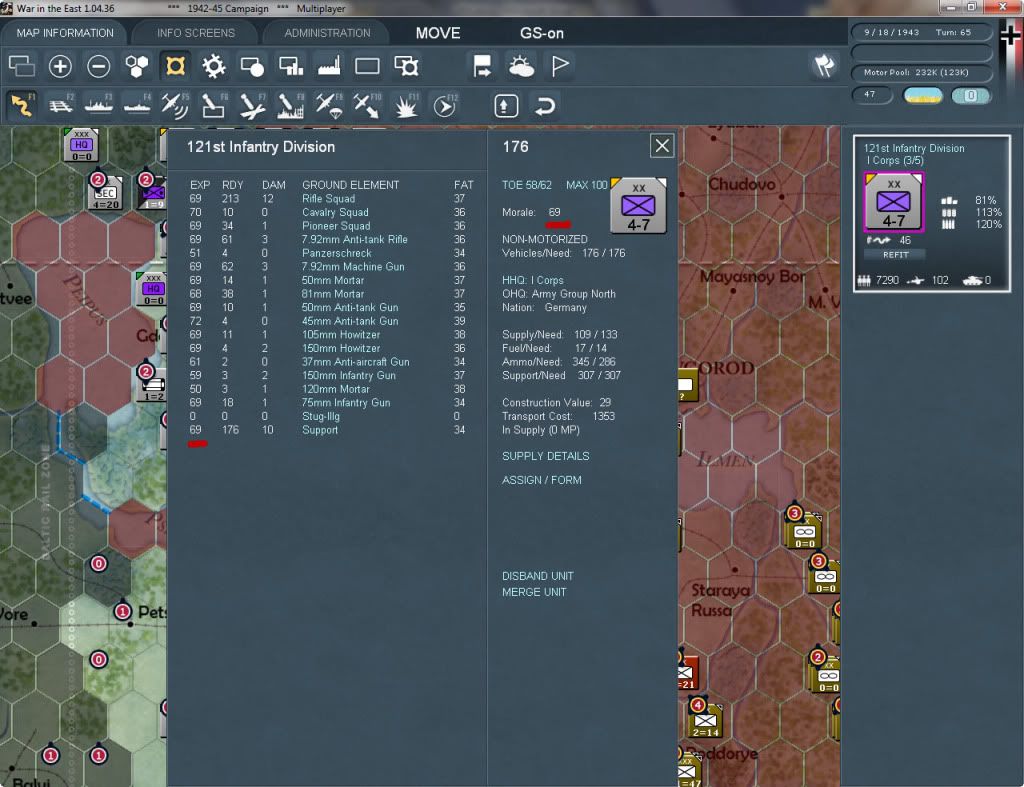Select the F10 air transfer icon
1024x787 pixels.
coord(367,106)
